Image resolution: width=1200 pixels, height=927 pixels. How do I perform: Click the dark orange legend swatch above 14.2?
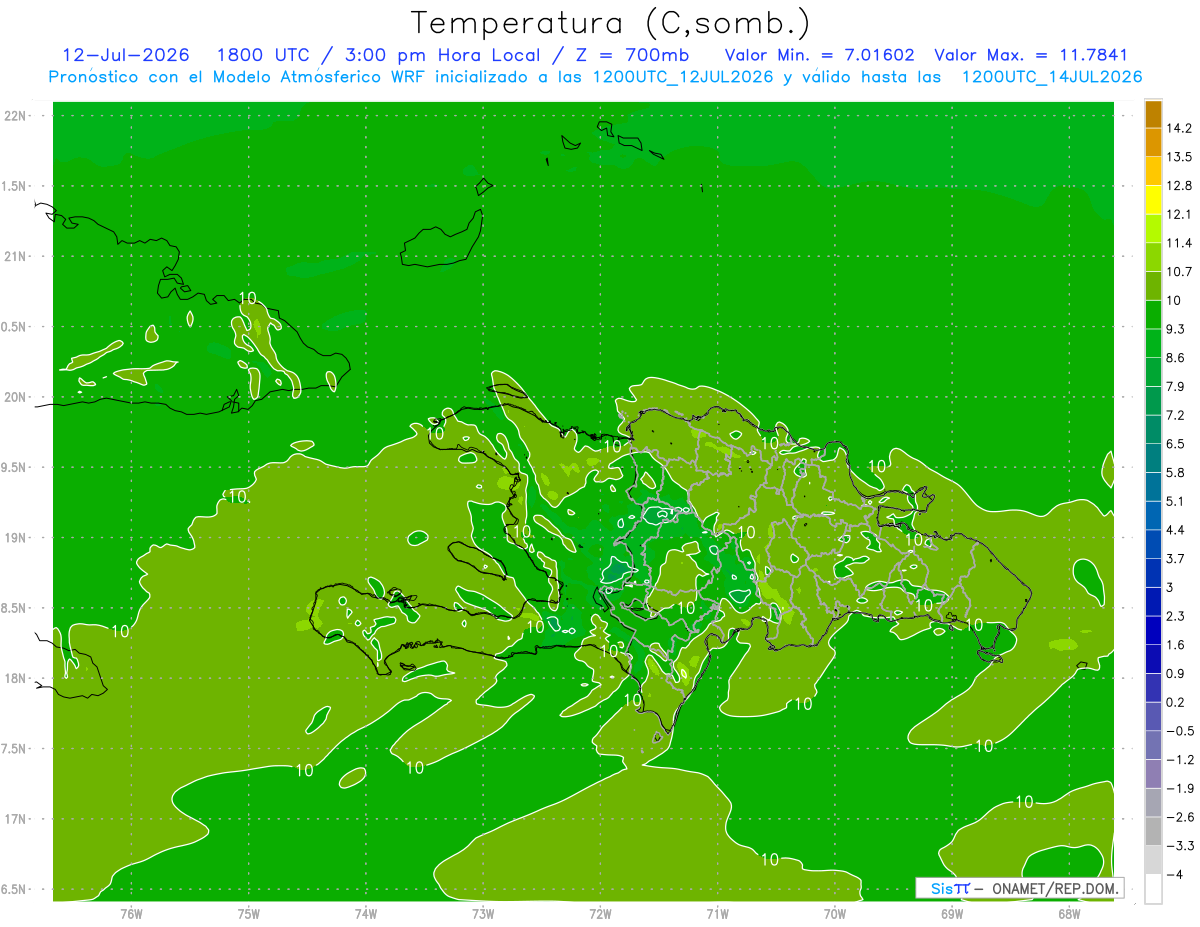pyautogui.click(x=1153, y=114)
